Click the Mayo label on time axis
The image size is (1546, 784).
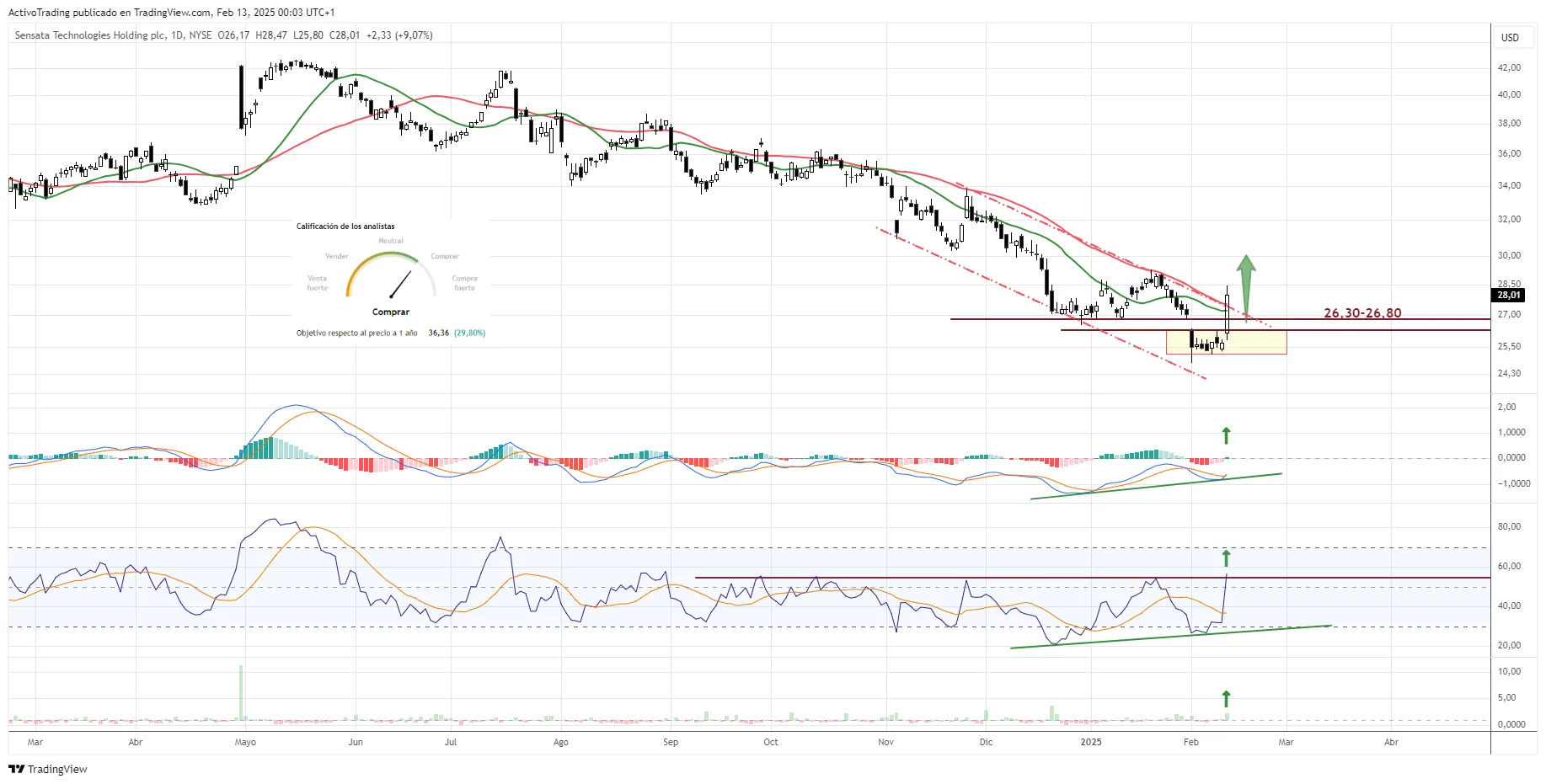pos(245,742)
